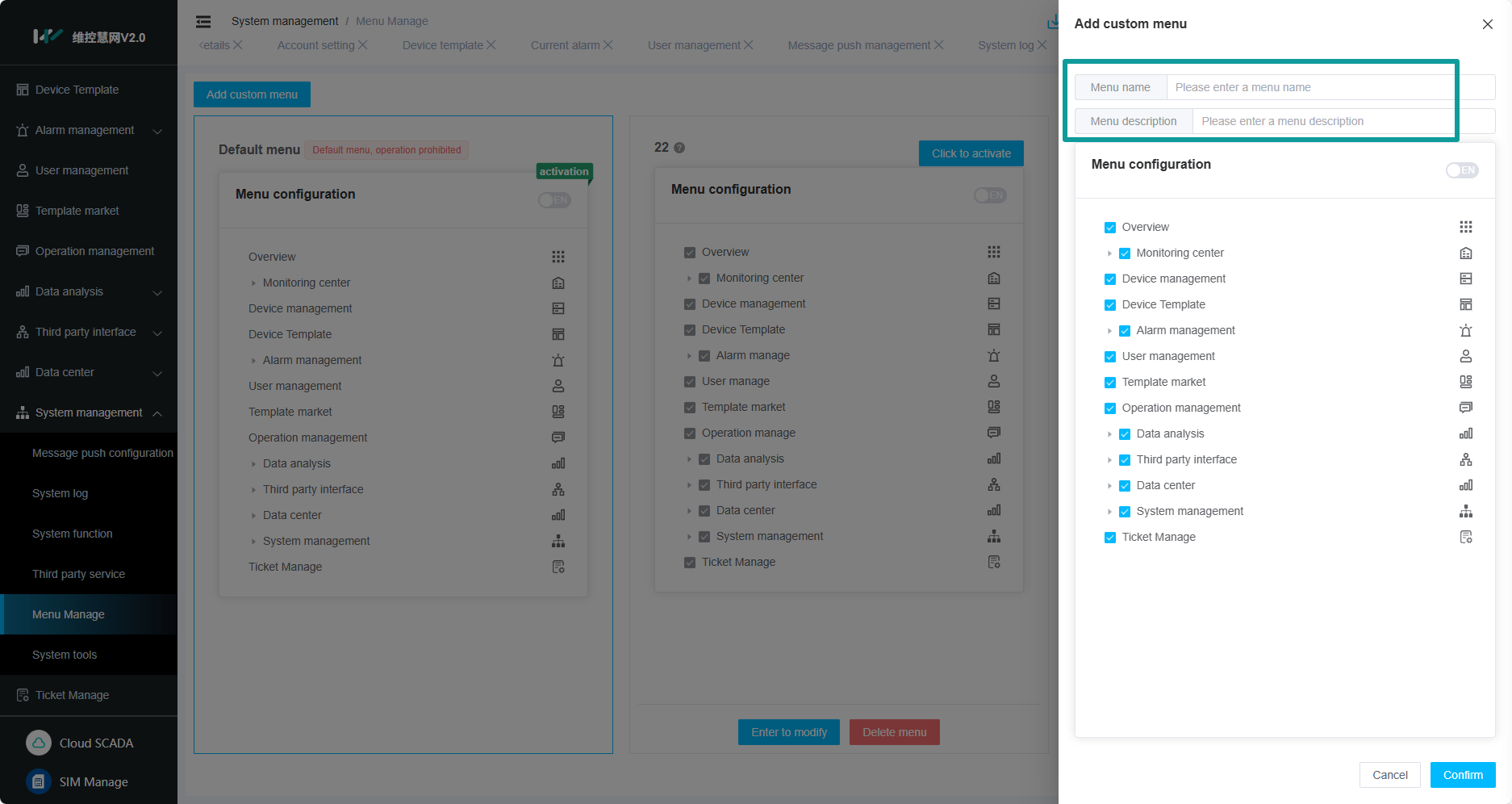Switch to the Current alarm tab
Screen dimensions: 1512x804
[565, 45]
